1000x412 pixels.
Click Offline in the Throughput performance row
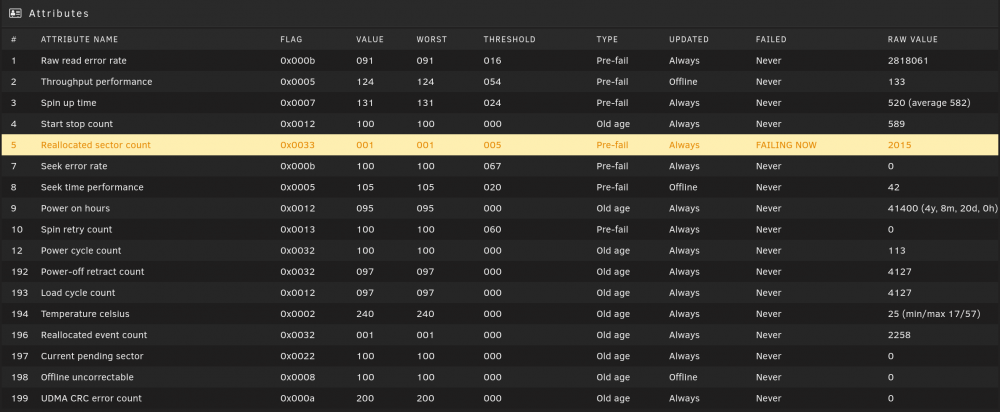pyautogui.click(x=683, y=82)
